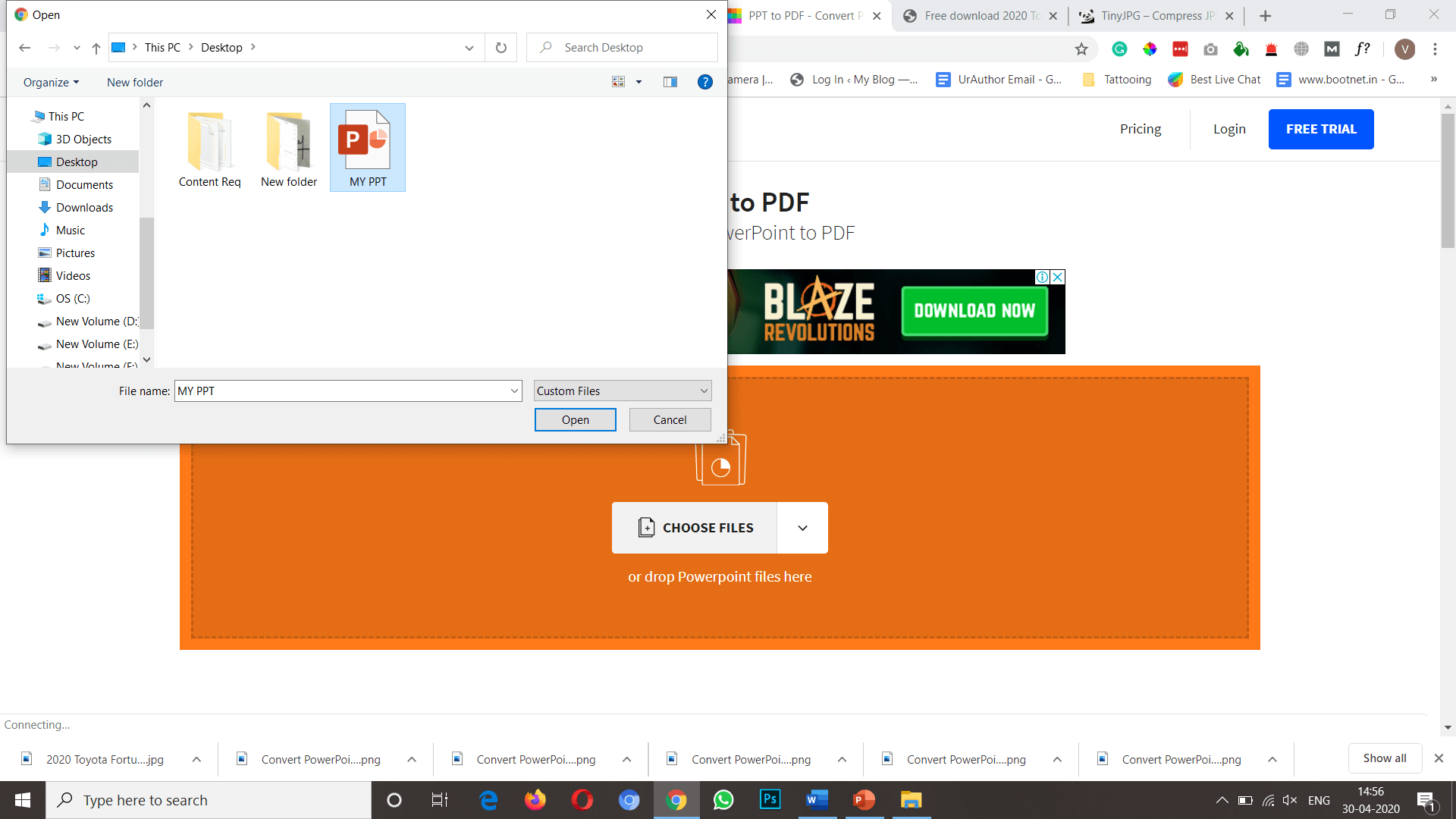
Task: Expand the file name combo box dropdown
Action: click(513, 391)
